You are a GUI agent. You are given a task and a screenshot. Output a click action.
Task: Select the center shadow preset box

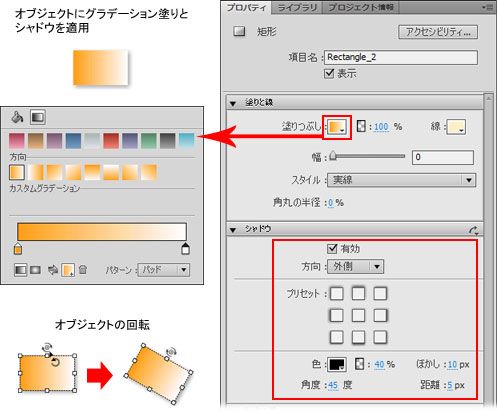[358, 315]
